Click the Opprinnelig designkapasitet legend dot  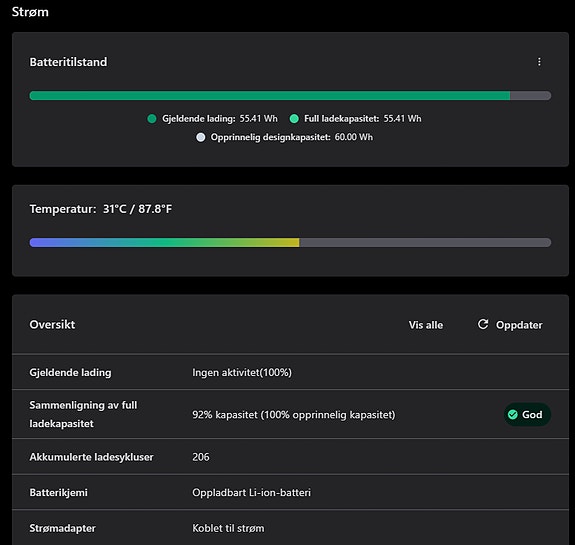201,137
